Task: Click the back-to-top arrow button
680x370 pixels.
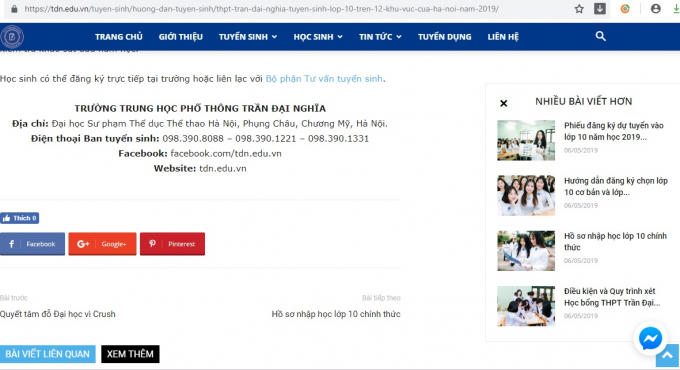Action: point(668,357)
